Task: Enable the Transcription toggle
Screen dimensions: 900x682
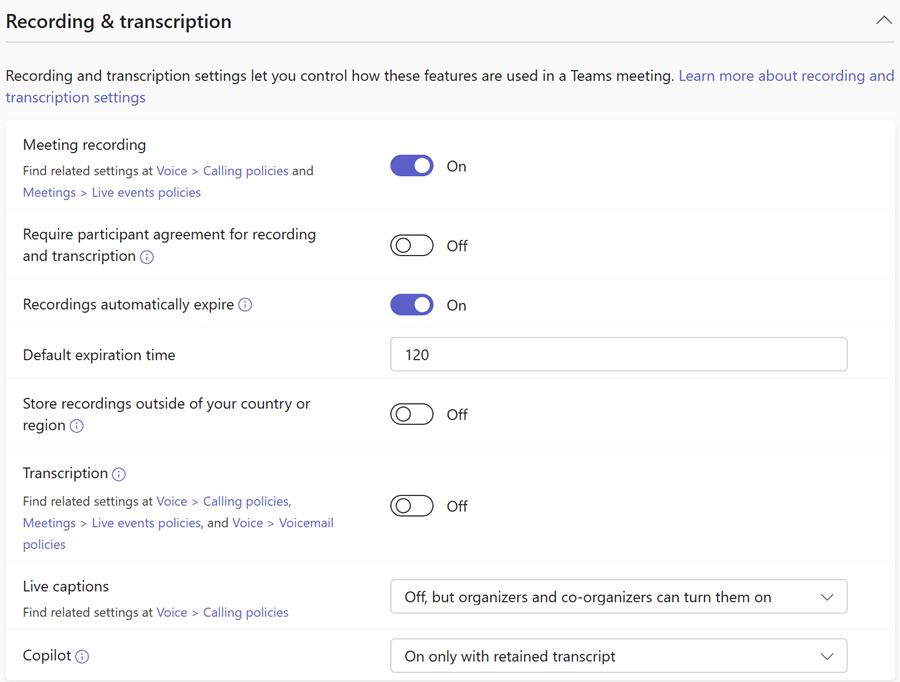Action: pos(411,506)
